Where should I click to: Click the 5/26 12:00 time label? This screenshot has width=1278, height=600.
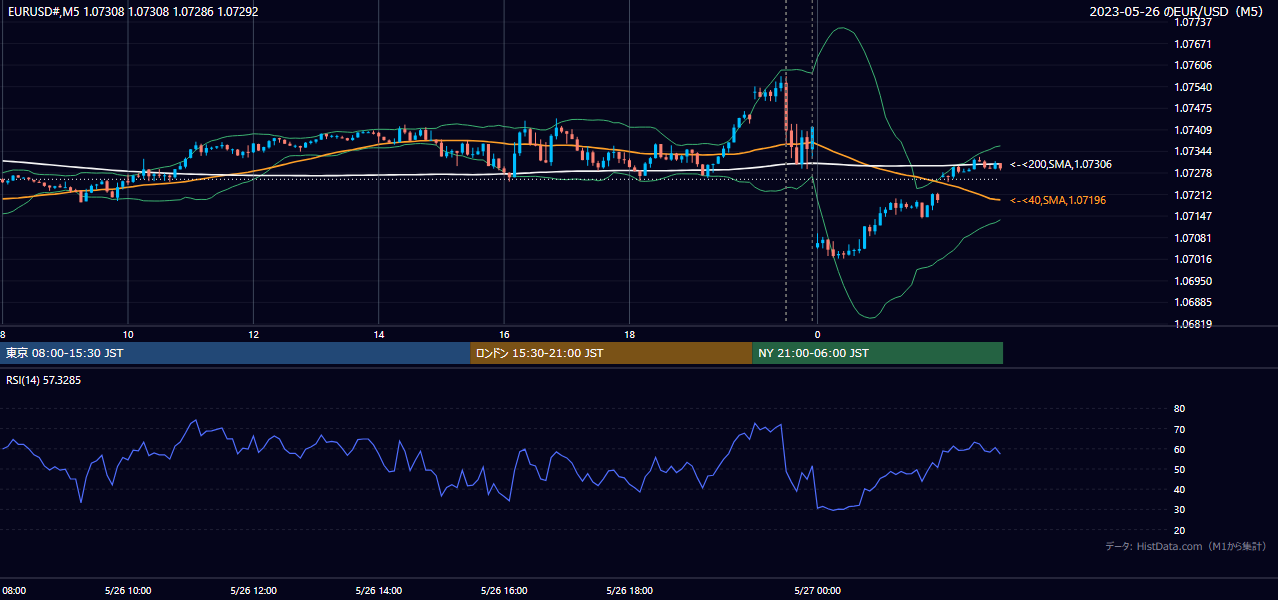253,591
